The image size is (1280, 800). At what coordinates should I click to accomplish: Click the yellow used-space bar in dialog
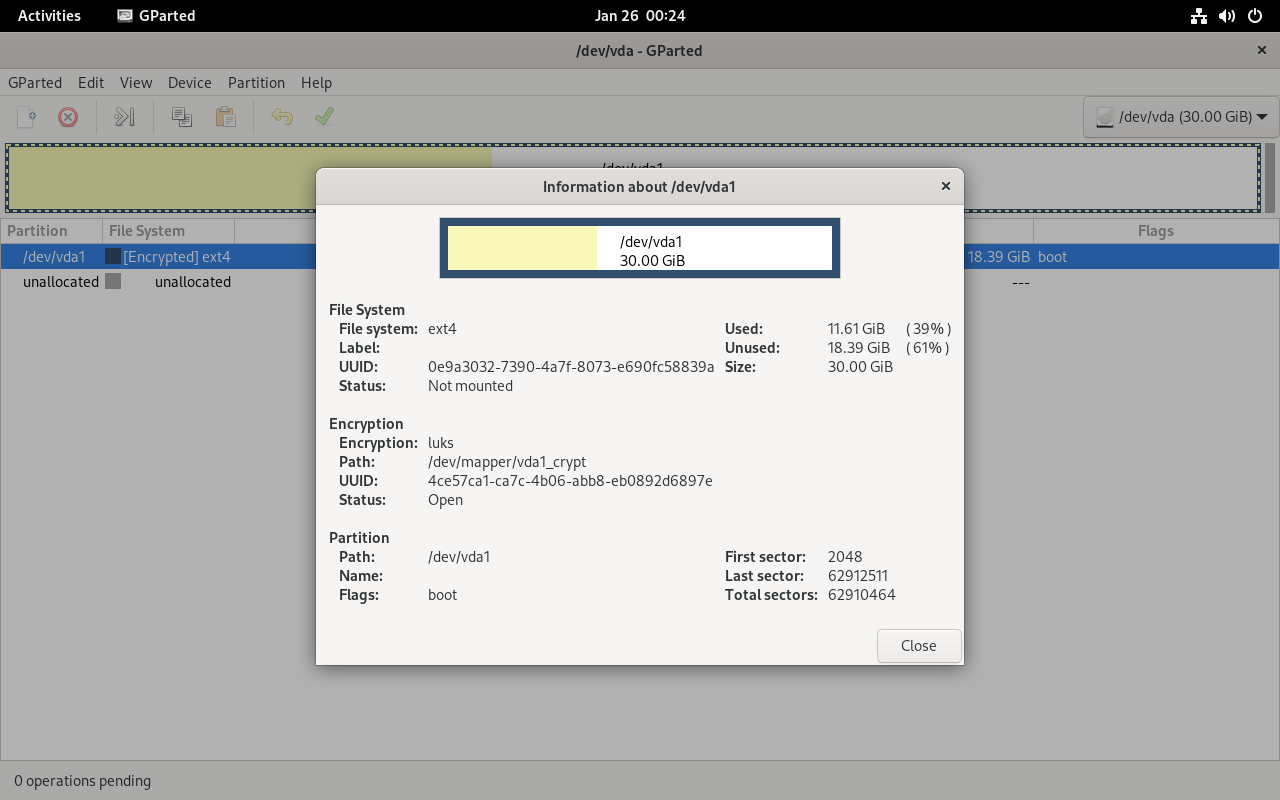click(x=522, y=248)
